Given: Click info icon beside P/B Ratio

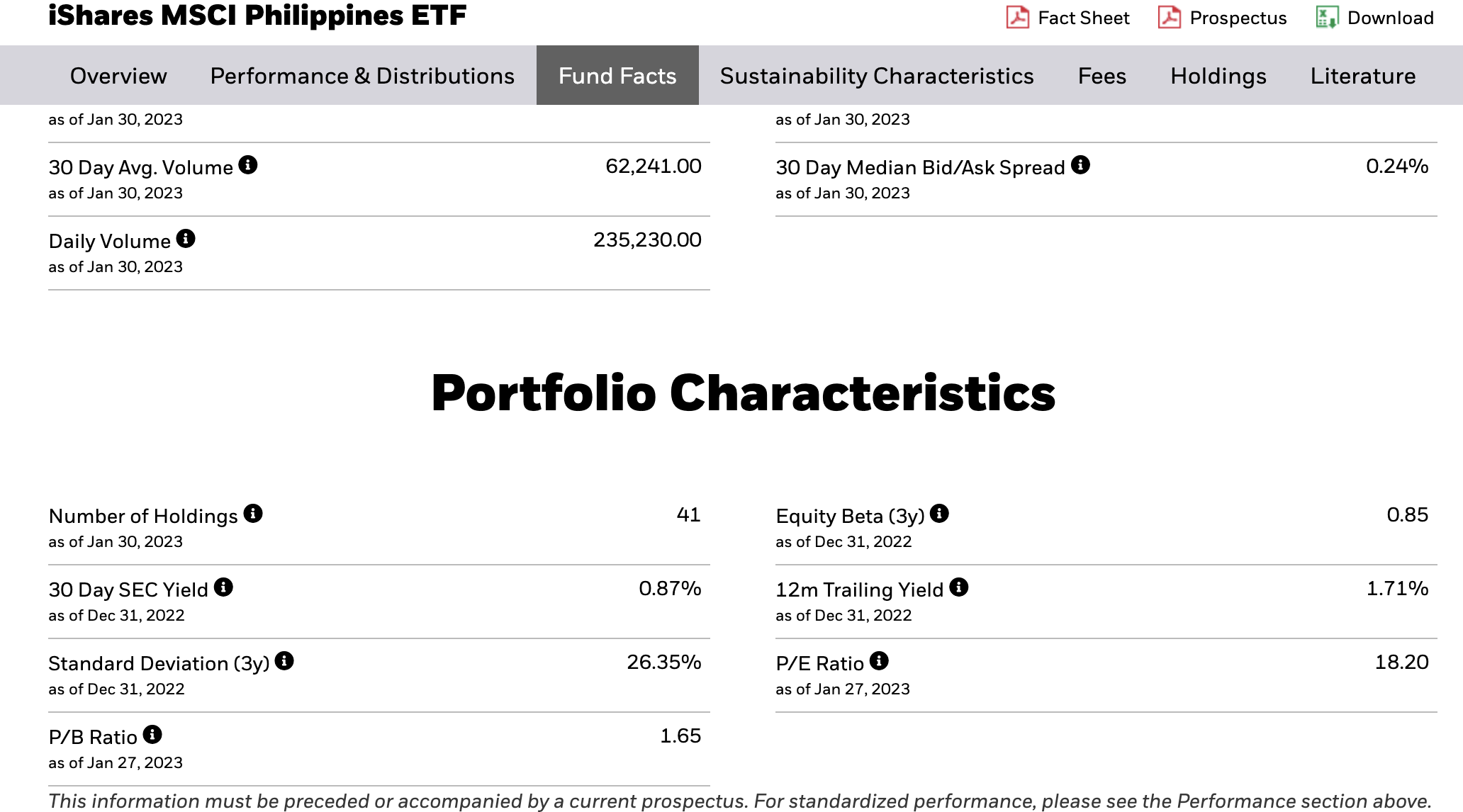Looking at the screenshot, I should click(x=152, y=735).
